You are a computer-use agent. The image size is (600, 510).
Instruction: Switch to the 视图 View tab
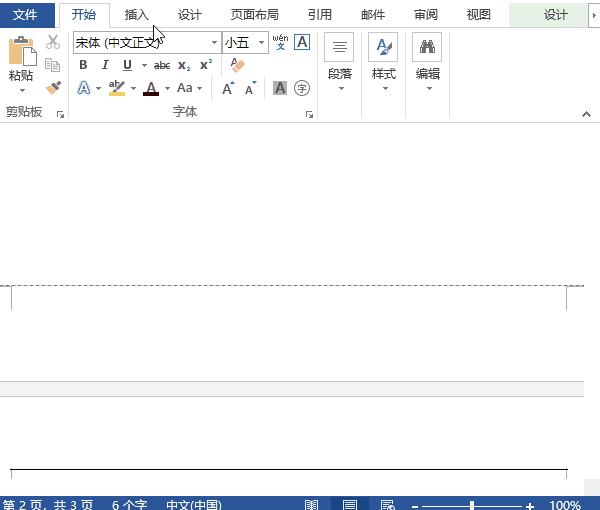tap(479, 15)
